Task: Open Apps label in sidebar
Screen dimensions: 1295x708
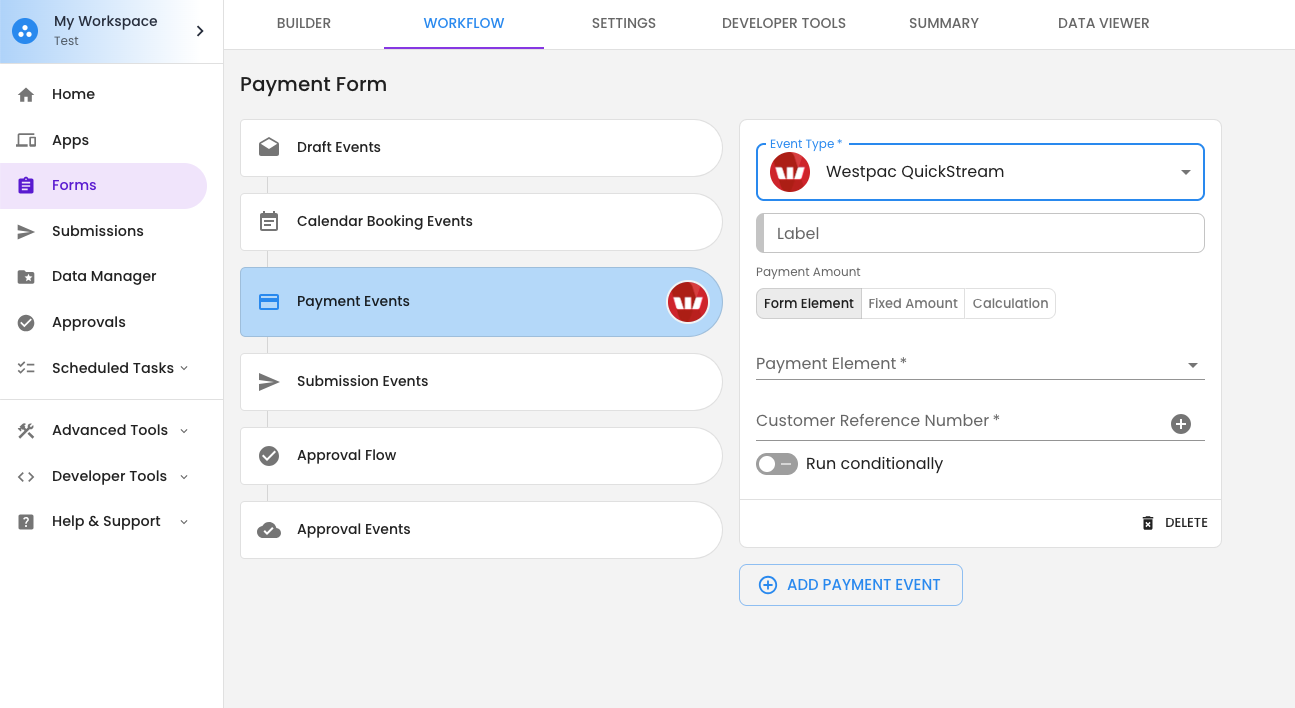Action: click(70, 140)
